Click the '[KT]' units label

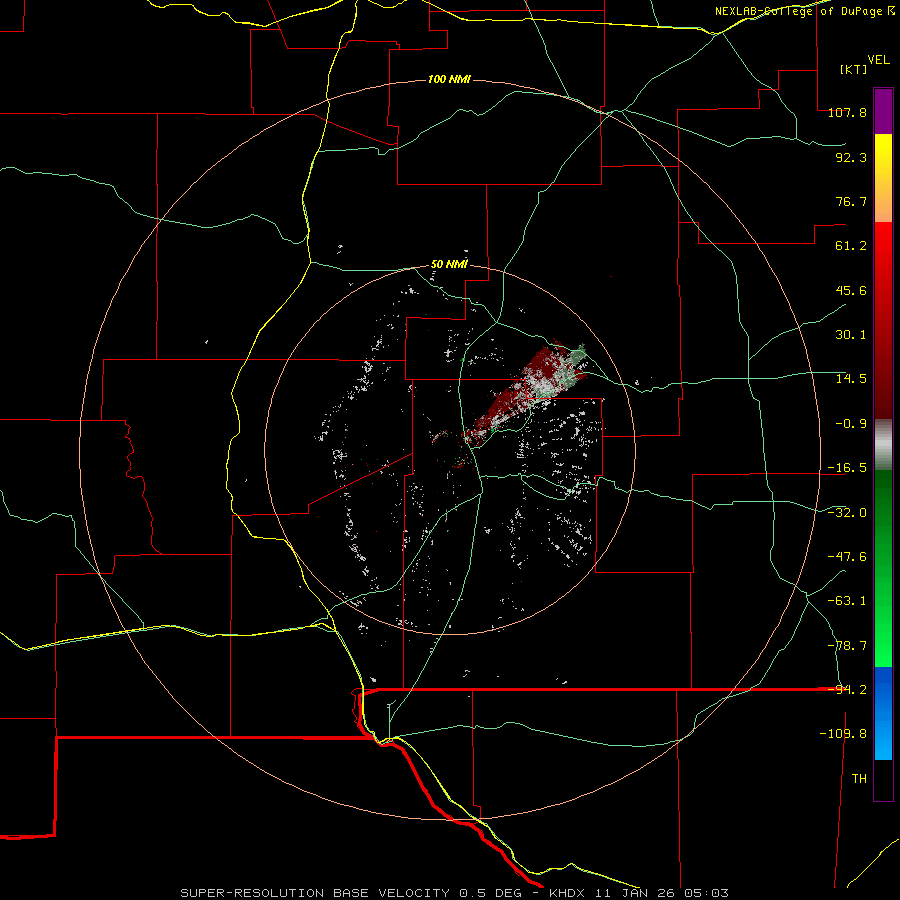(x=854, y=69)
